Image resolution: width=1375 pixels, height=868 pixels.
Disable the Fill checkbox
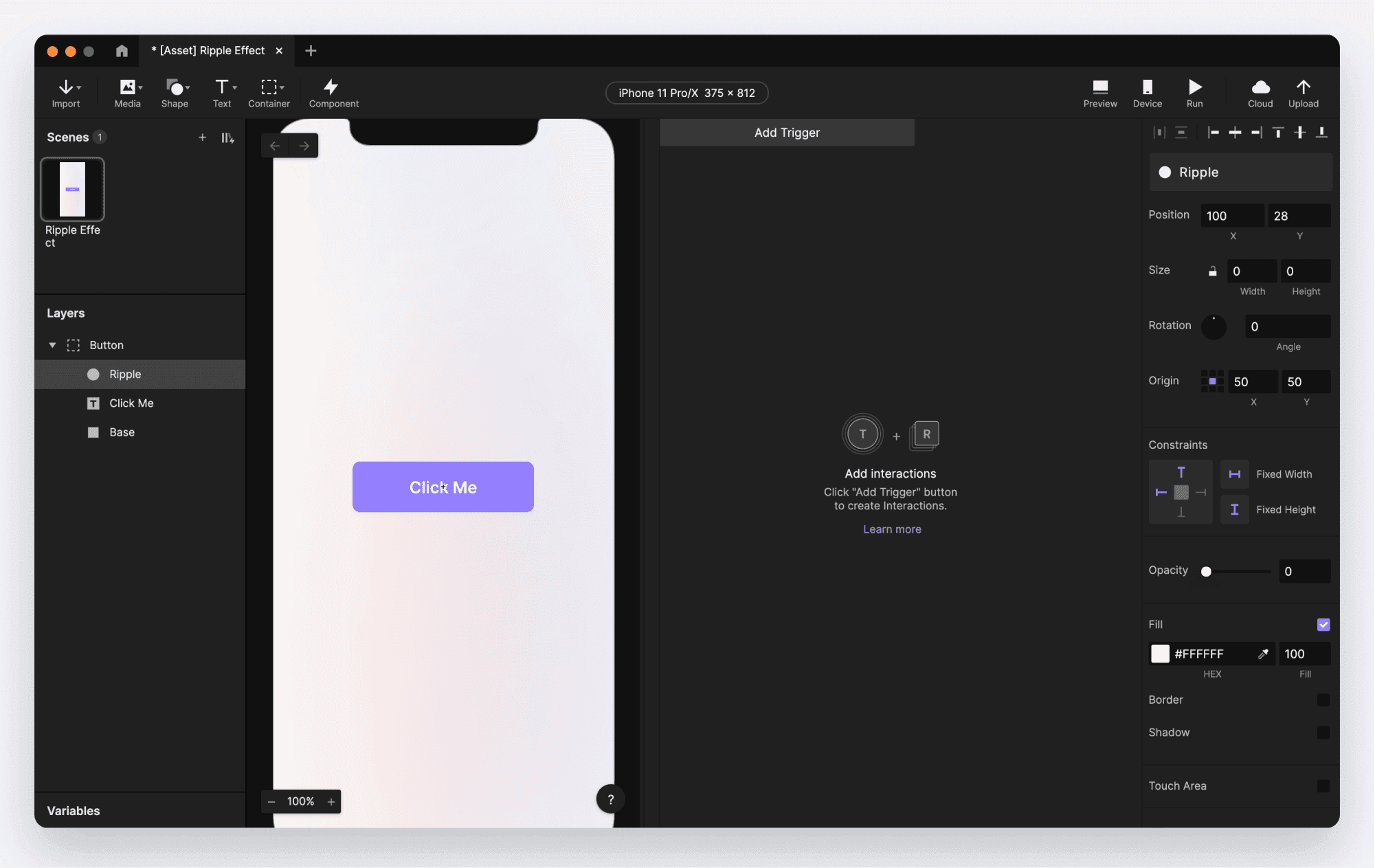(x=1323, y=624)
